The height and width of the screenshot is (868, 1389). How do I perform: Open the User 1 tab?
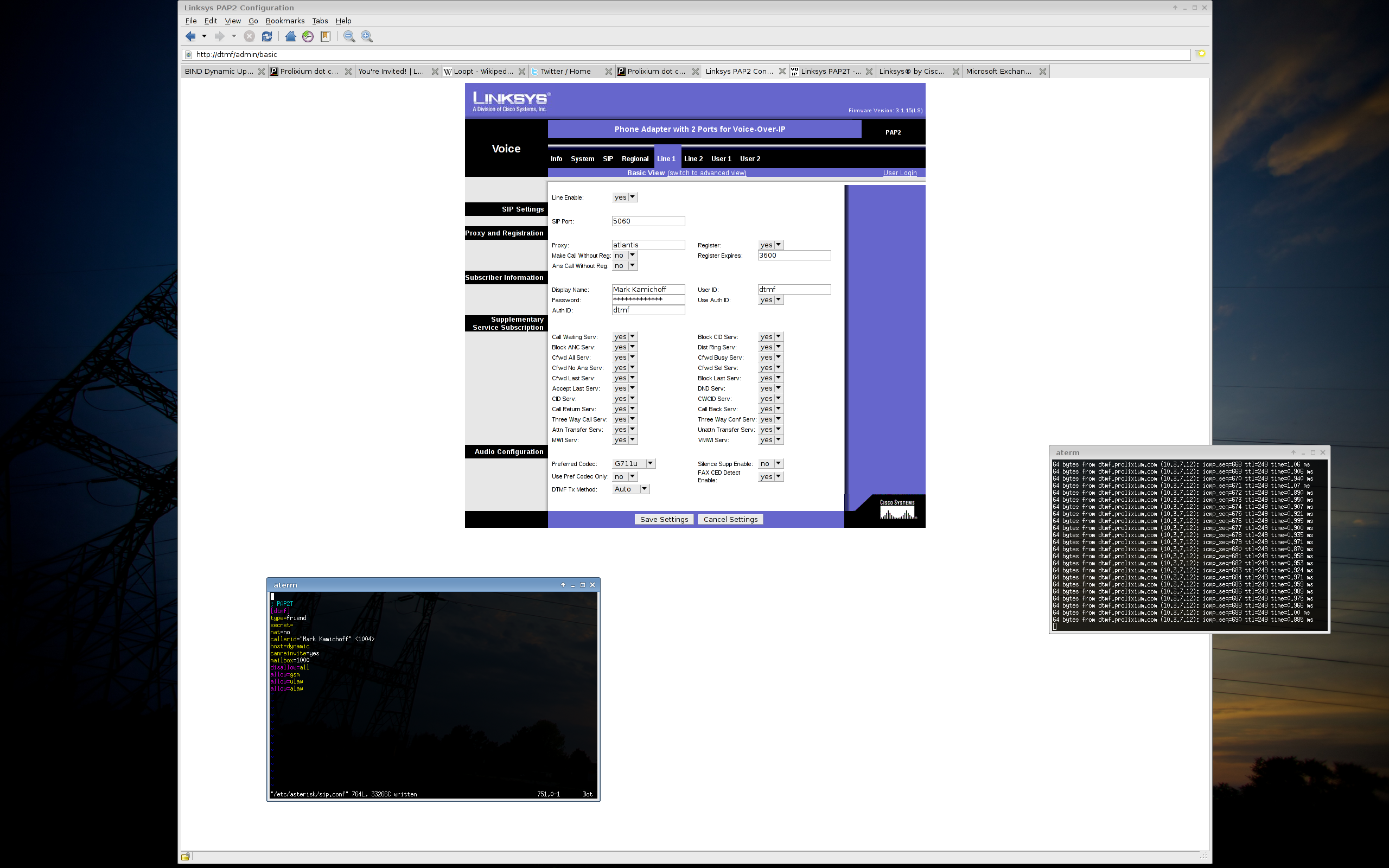pyautogui.click(x=721, y=159)
